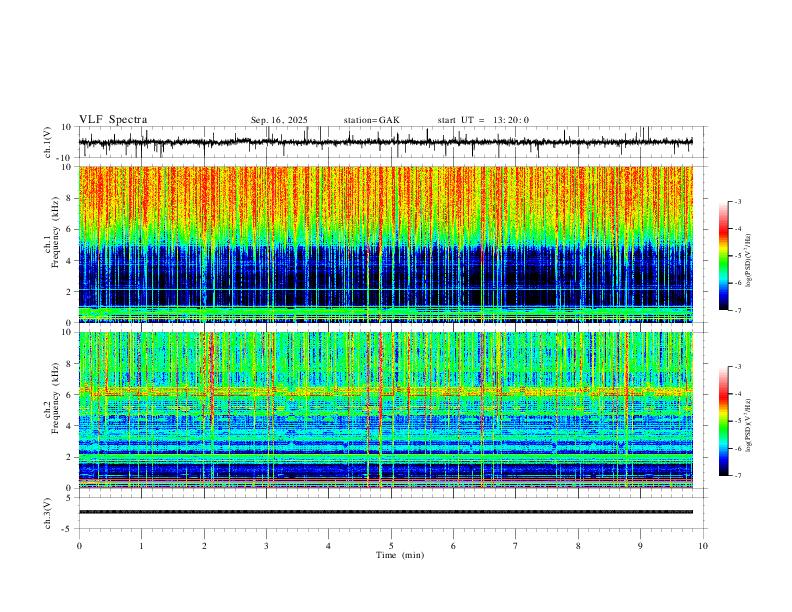Click the "ch.1 Frequency (kHz)" axis label
Screen dimensions: 792x612
pos(52,233)
